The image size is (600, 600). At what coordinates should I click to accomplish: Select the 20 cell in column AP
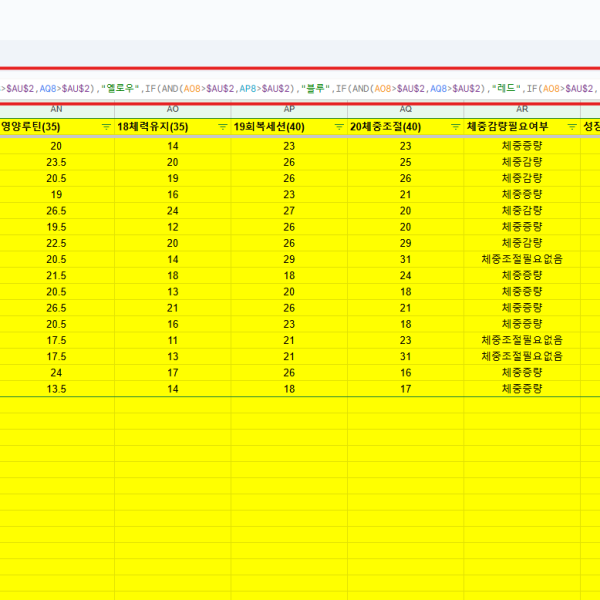coord(289,292)
